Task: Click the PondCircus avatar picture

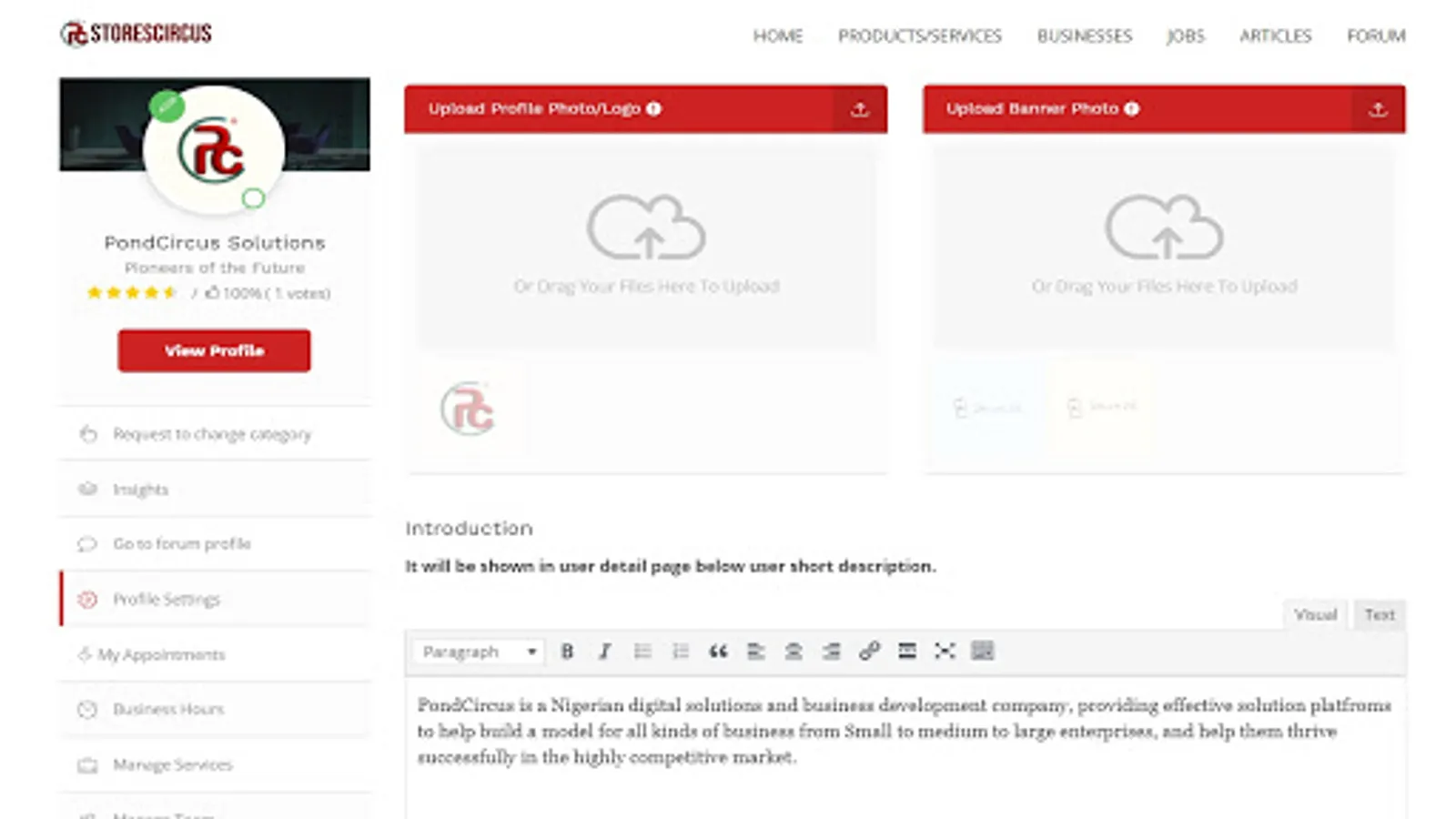Action: (214, 150)
